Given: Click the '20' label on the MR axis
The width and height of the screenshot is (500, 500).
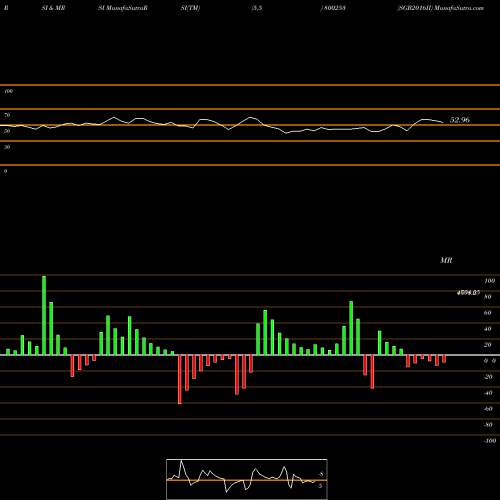Looking at the screenshot, I should [488, 345].
